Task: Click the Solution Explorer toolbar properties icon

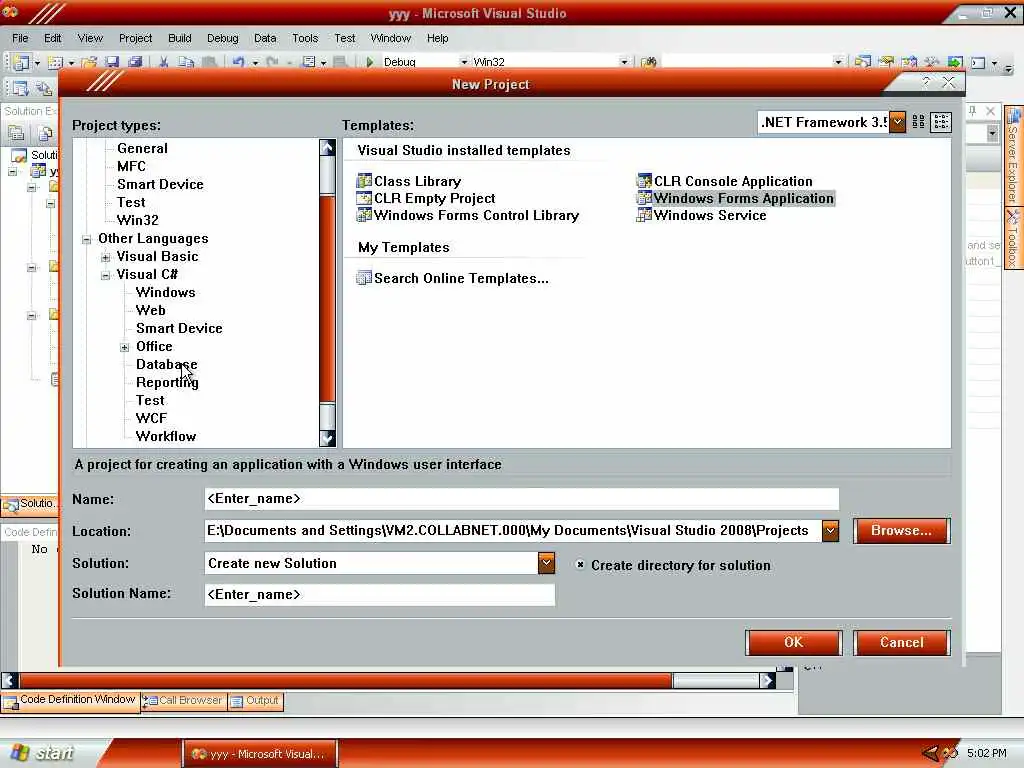Action: click(x=16, y=134)
